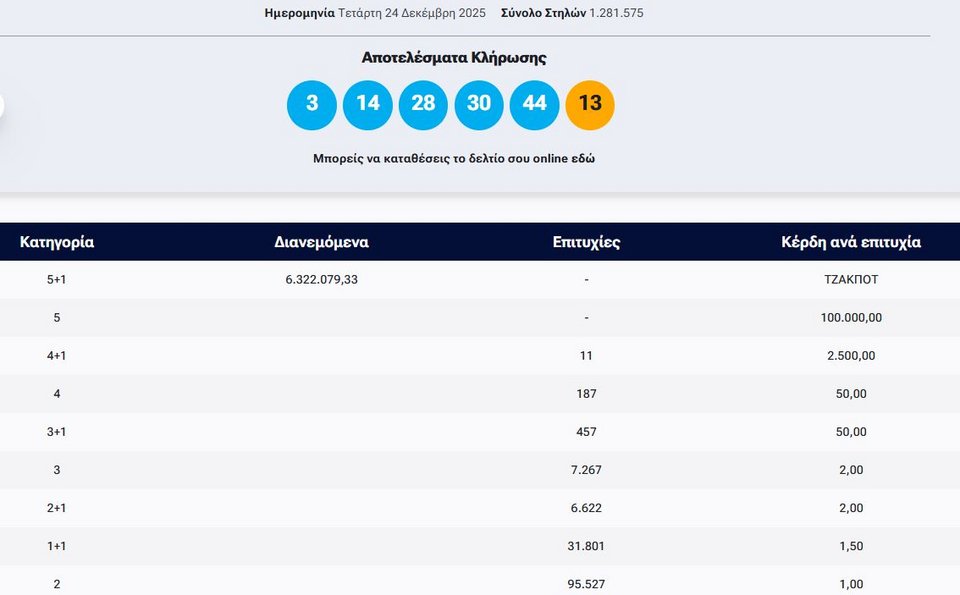Click the 6.322.079,33 distributed amount
The height and width of the screenshot is (595, 960).
[321, 280]
